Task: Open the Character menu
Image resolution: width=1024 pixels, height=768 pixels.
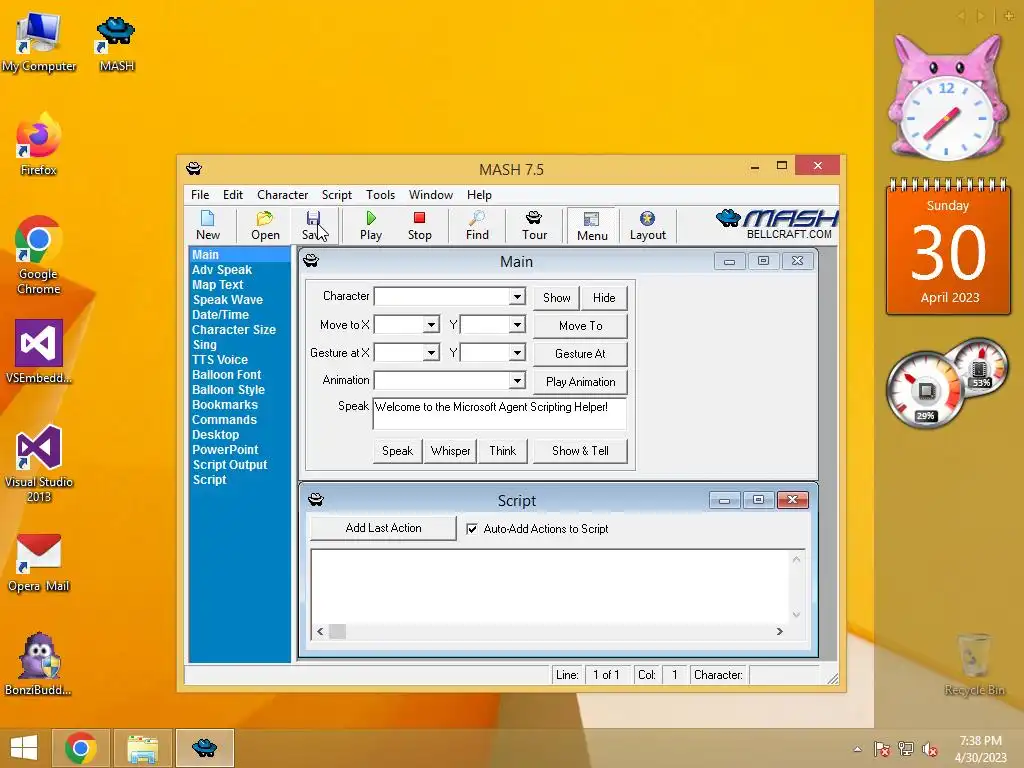Action: coord(282,195)
